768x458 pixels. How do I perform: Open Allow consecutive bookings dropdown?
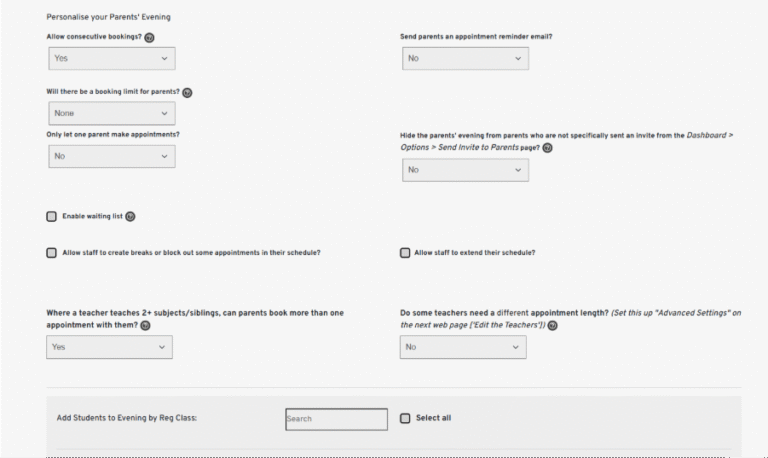112,58
